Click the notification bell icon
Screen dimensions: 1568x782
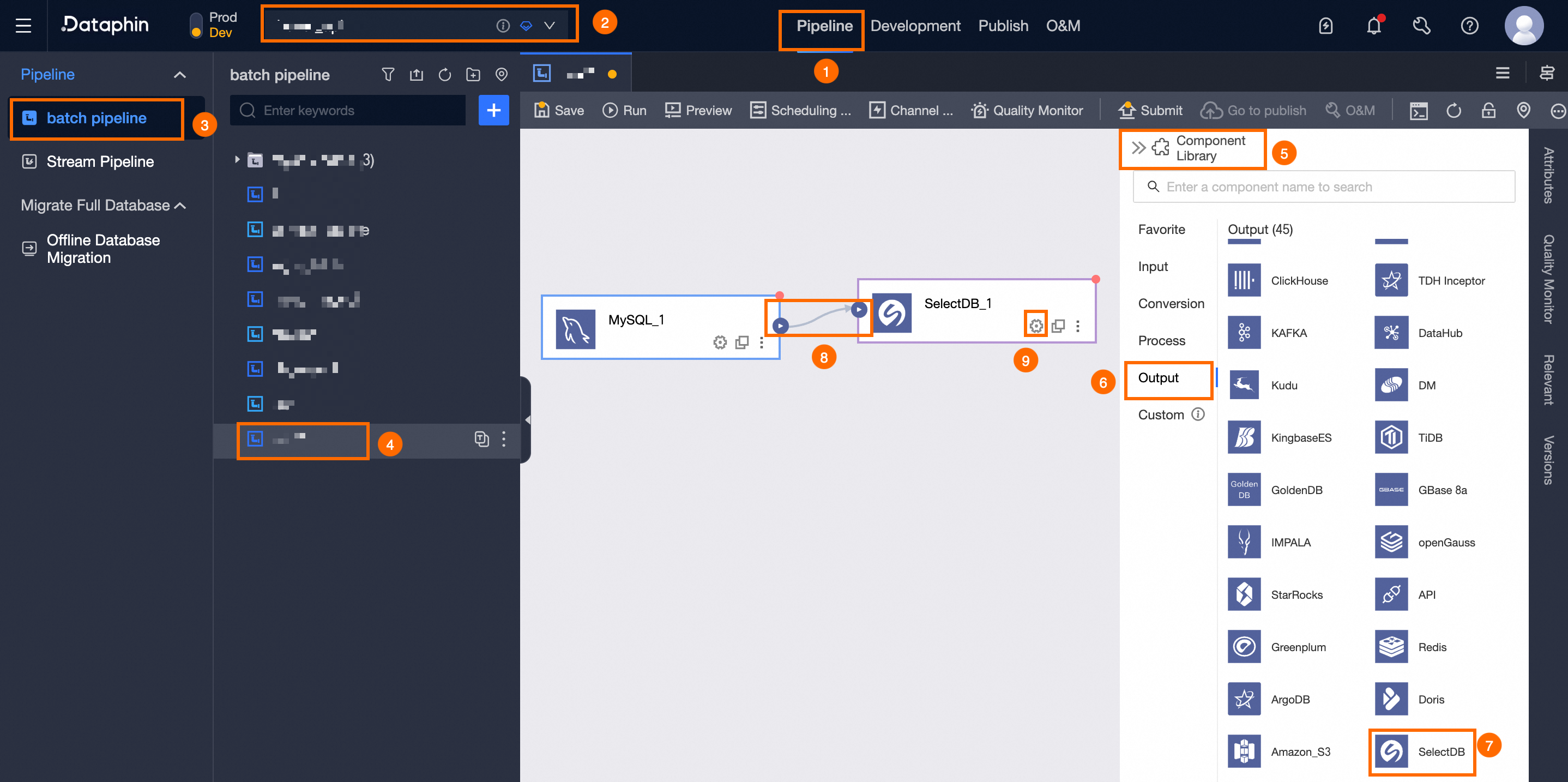[x=1373, y=26]
